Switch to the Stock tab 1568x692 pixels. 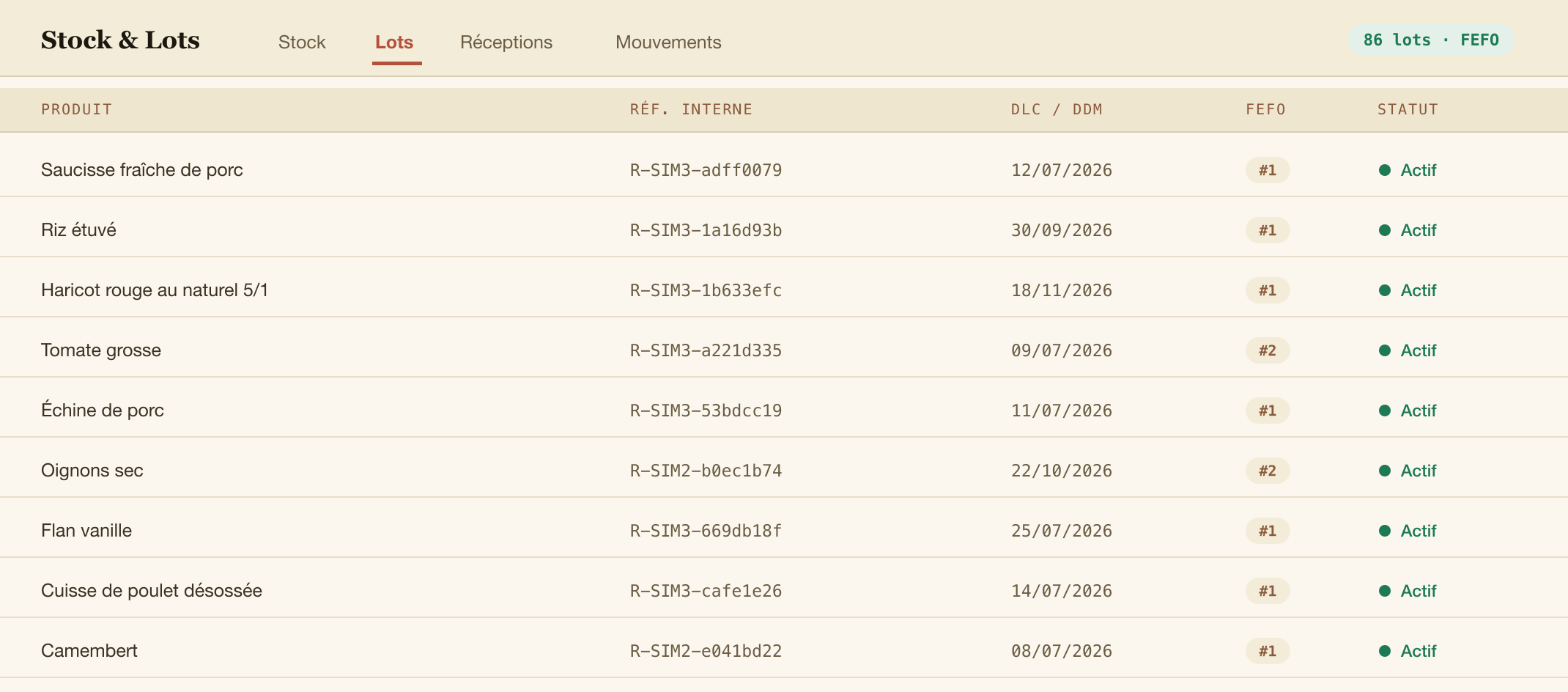point(302,42)
